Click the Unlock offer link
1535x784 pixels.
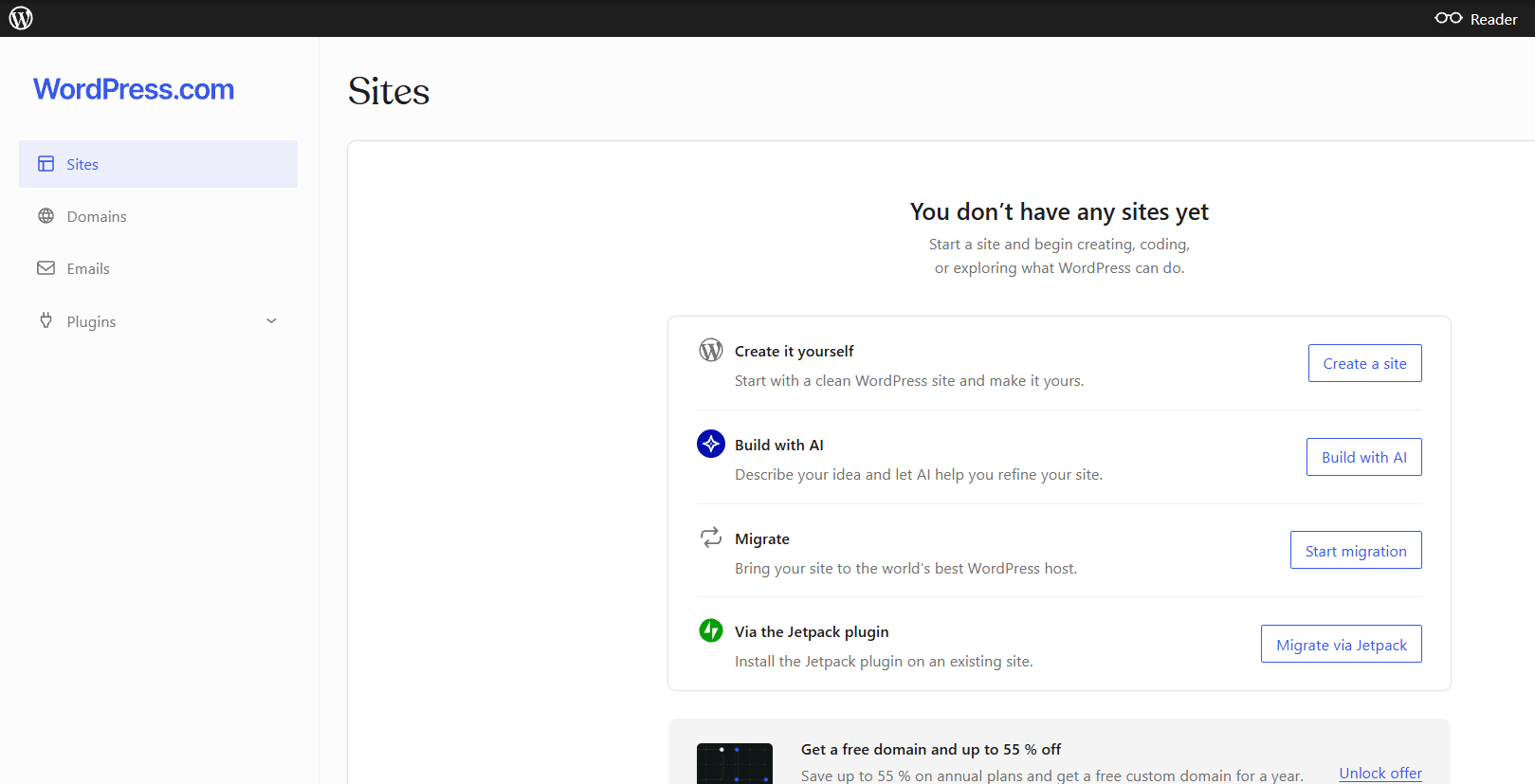coord(1380,774)
